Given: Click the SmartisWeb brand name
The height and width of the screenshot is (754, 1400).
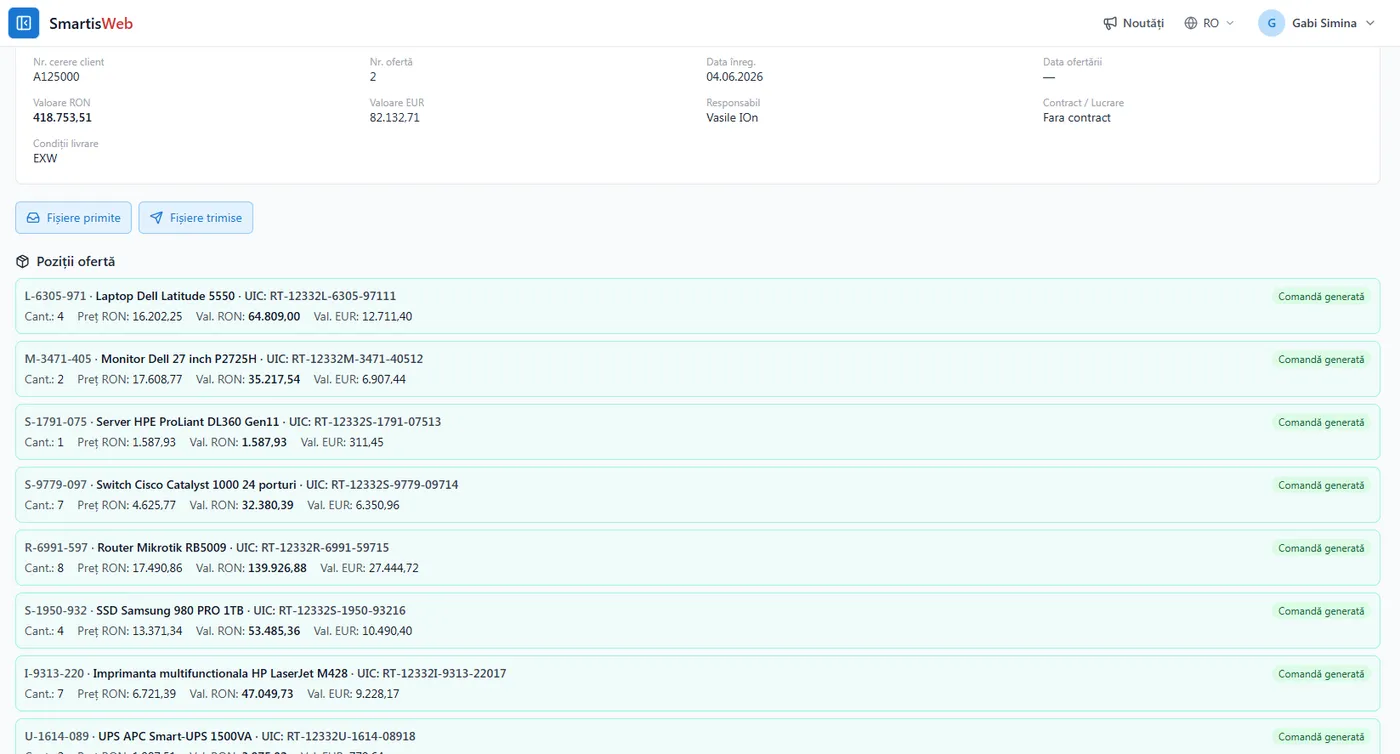Looking at the screenshot, I should pyautogui.click(x=91, y=23).
